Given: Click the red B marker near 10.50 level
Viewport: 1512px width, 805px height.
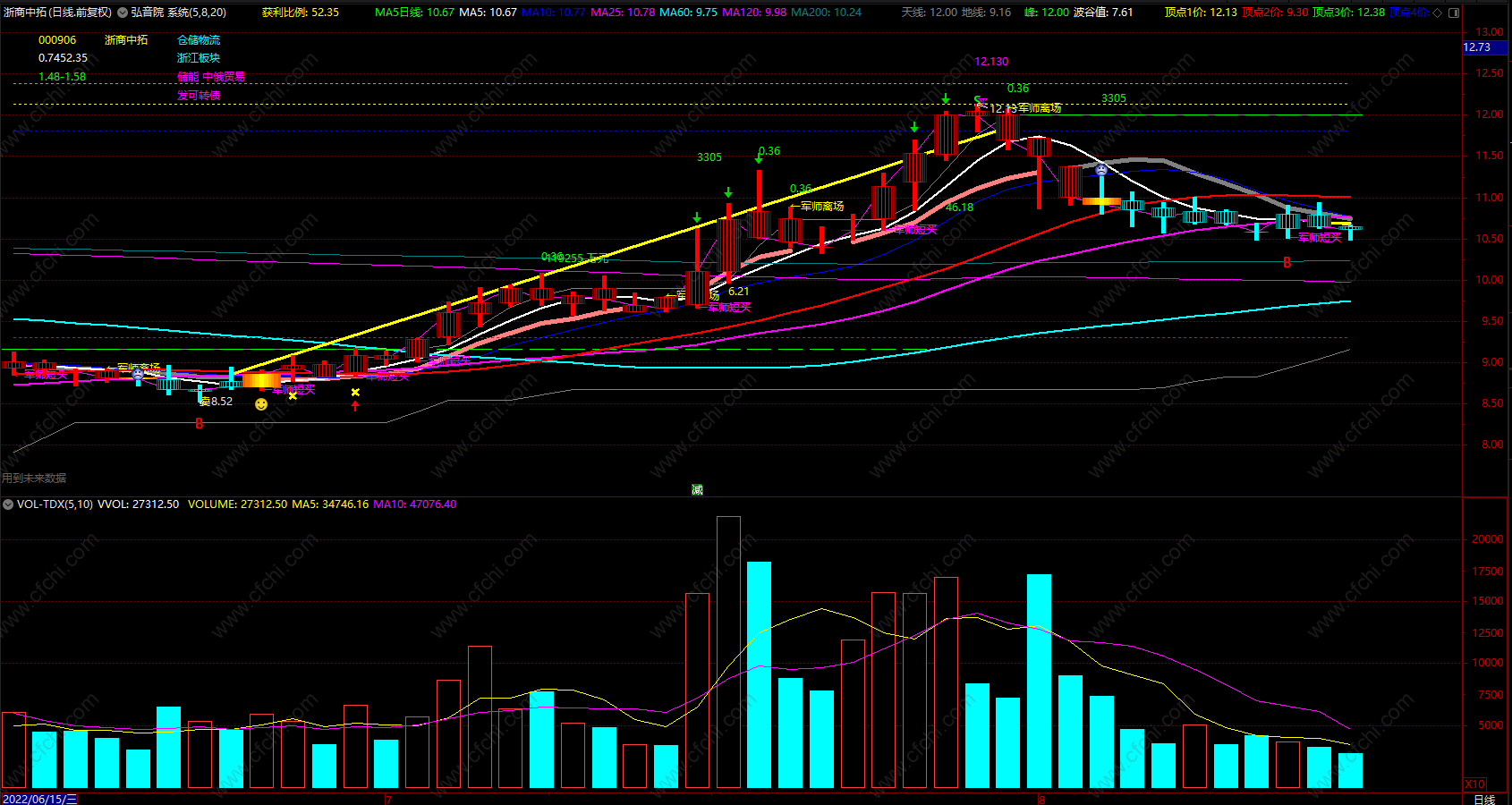Looking at the screenshot, I should pyautogui.click(x=1287, y=263).
